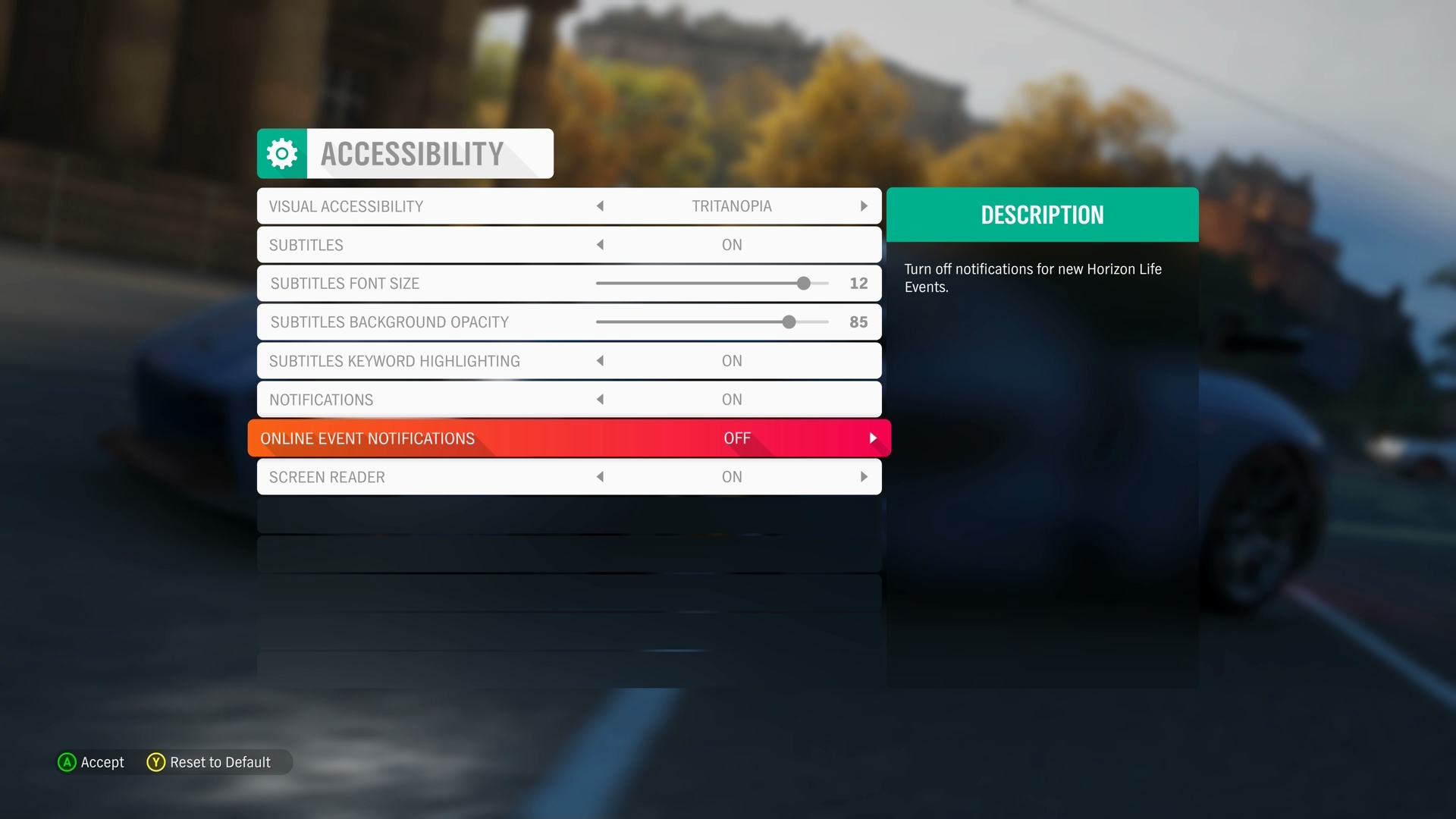Drag Subtitles Font Size slider to adjust

805,283
